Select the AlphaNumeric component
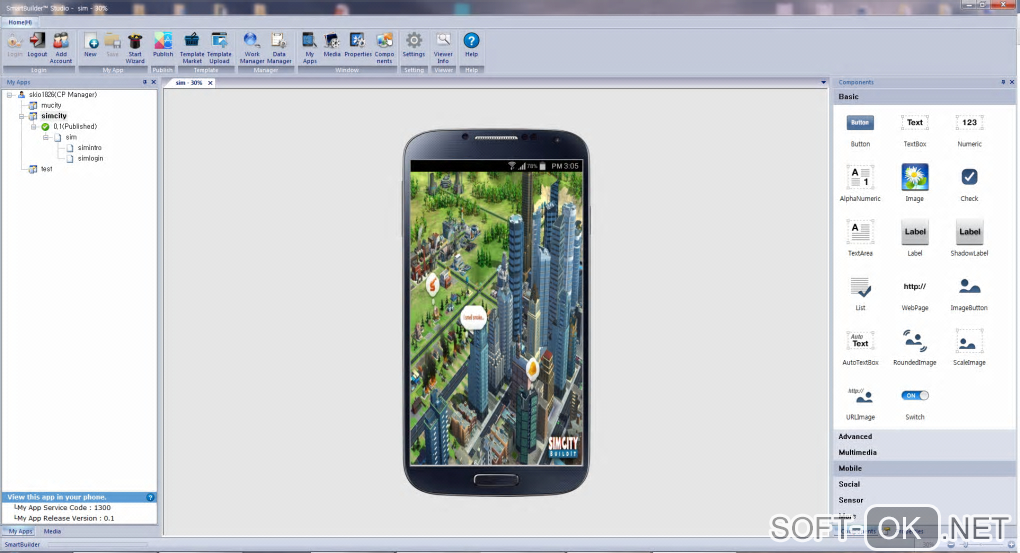 [x=860, y=184]
